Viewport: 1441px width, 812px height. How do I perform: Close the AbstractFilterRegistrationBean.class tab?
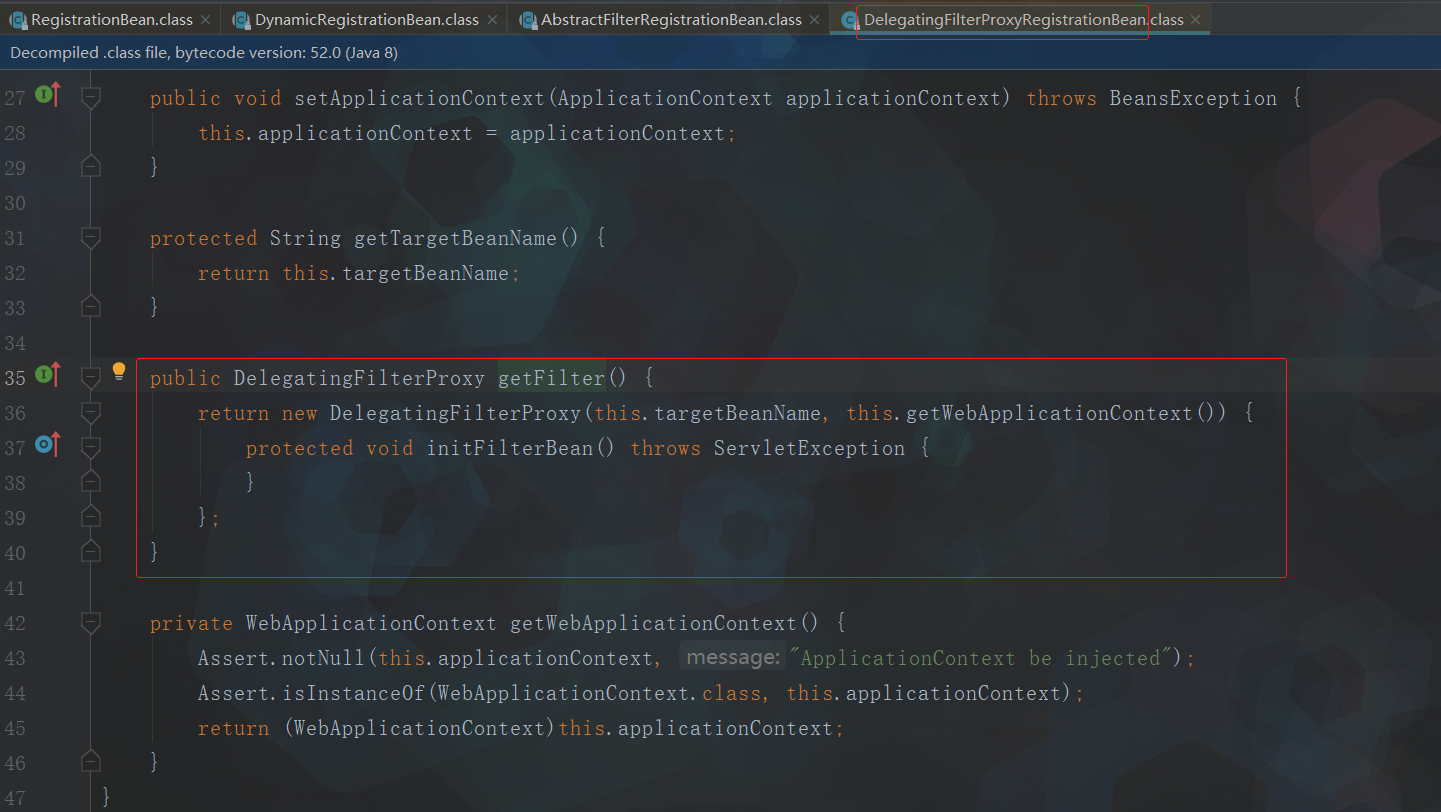pyautogui.click(x=814, y=20)
